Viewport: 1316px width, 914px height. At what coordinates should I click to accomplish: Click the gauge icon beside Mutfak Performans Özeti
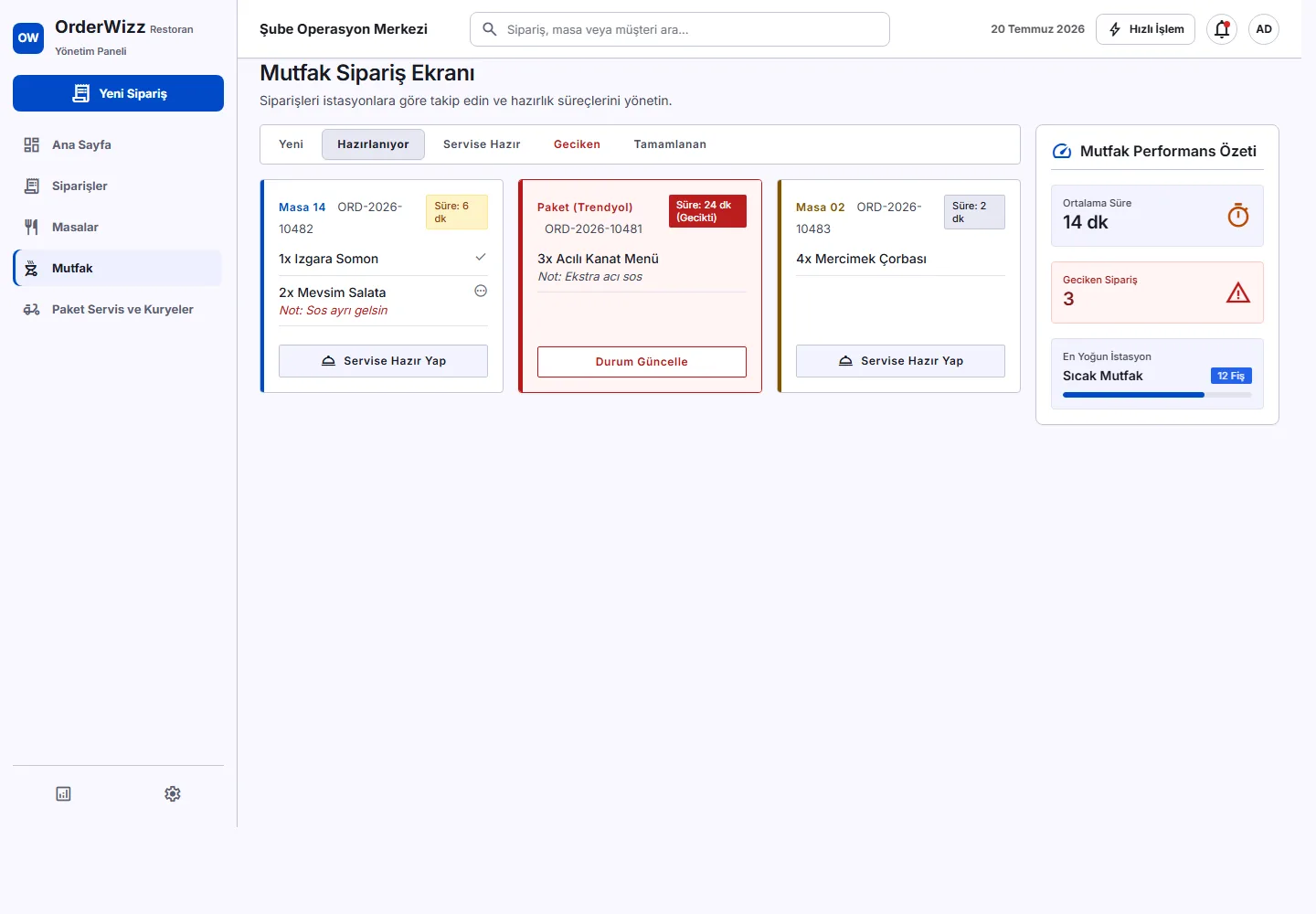click(1062, 152)
